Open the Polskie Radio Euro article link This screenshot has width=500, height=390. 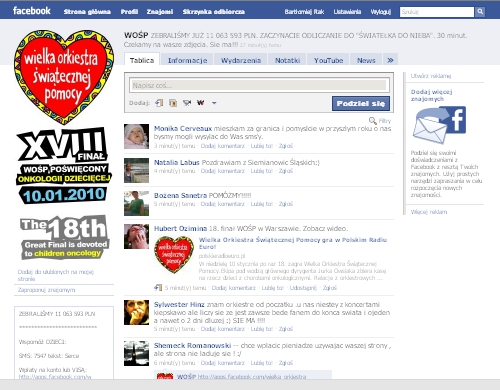pyautogui.click(x=293, y=243)
